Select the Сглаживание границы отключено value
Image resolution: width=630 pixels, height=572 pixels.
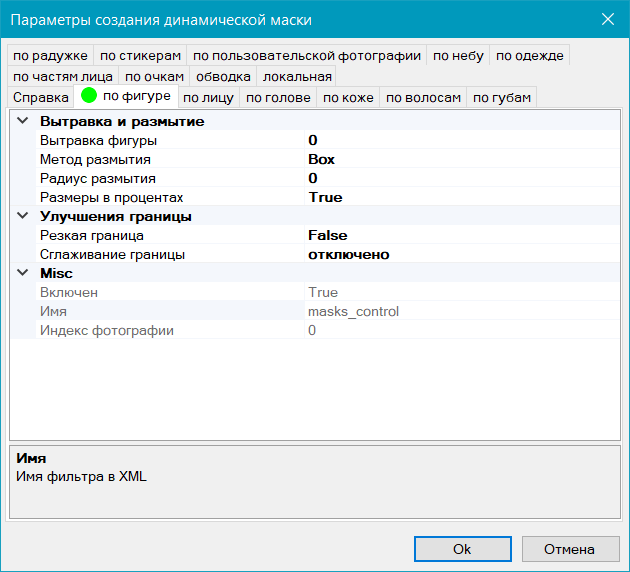point(348,255)
